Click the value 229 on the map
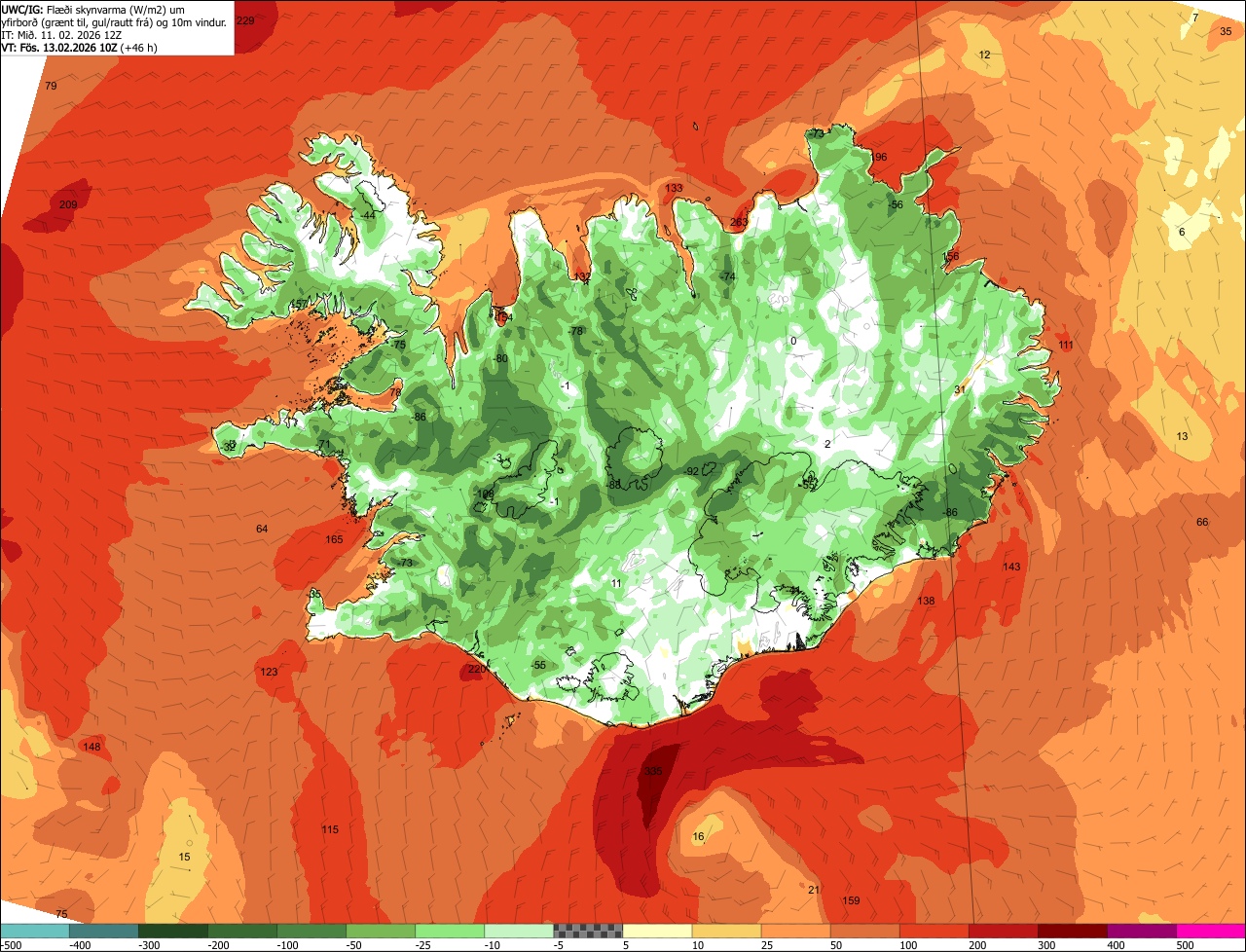Viewport: 1246px width, 952px height. [245, 20]
